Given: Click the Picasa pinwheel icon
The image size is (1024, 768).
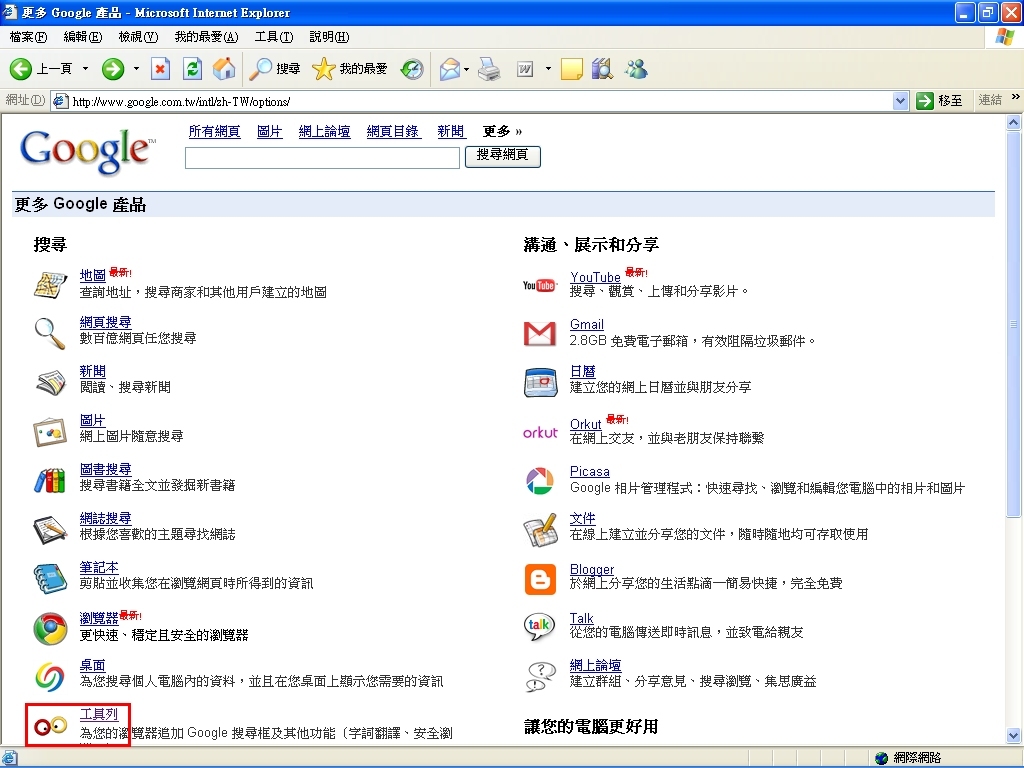Looking at the screenshot, I should point(540,481).
